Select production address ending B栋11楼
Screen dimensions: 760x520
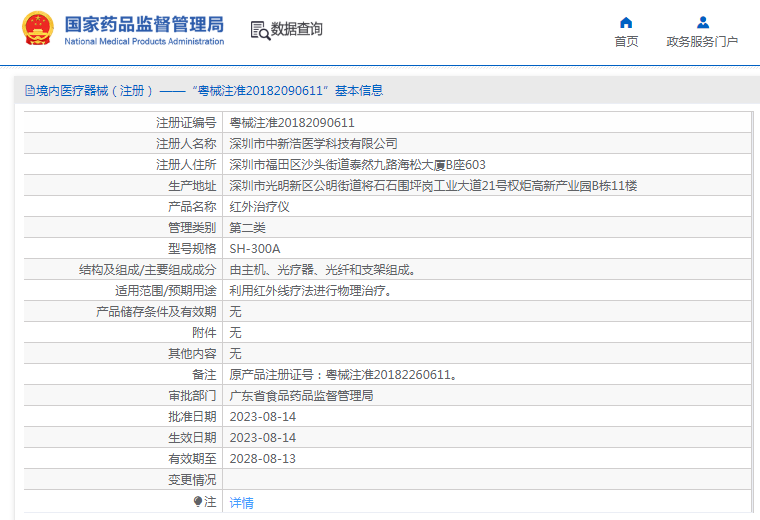click(x=433, y=186)
